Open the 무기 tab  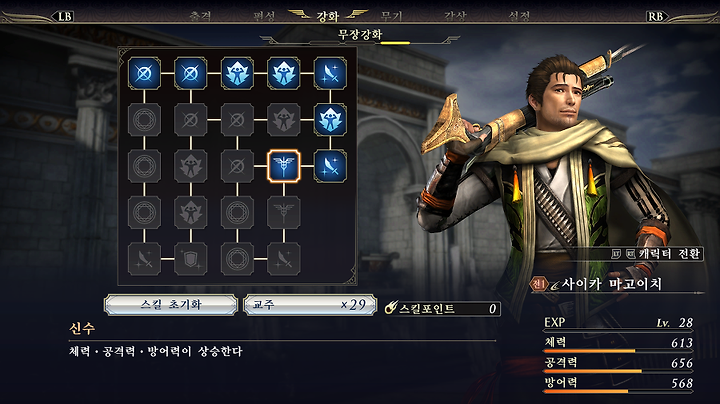(x=392, y=17)
